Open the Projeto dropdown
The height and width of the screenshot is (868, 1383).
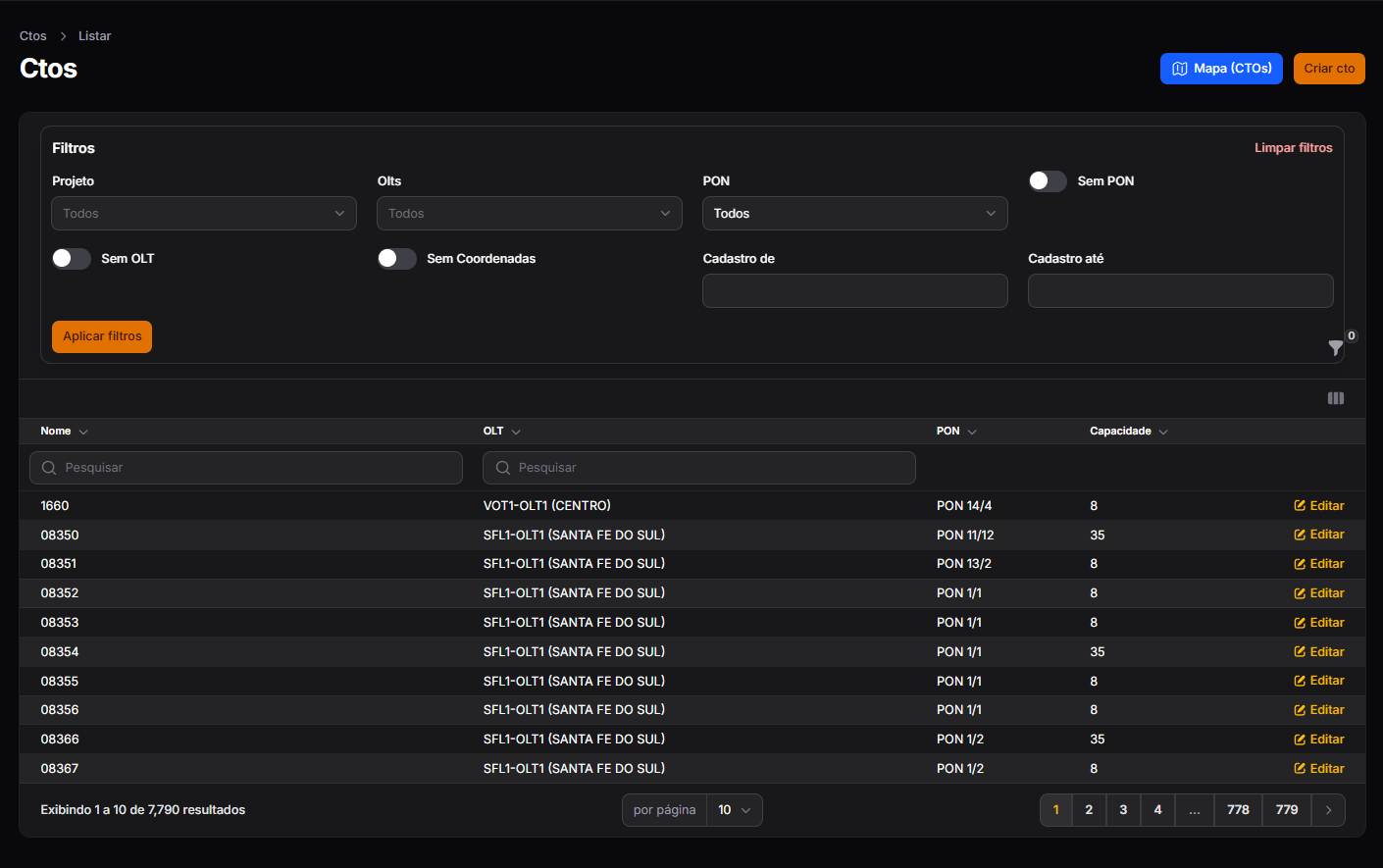pos(204,214)
